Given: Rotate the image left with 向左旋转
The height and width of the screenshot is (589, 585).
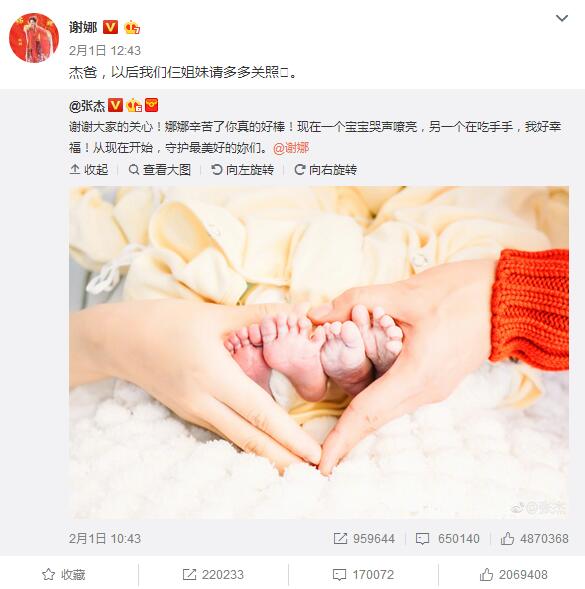Looking at the screenshot, I should 242,170.
